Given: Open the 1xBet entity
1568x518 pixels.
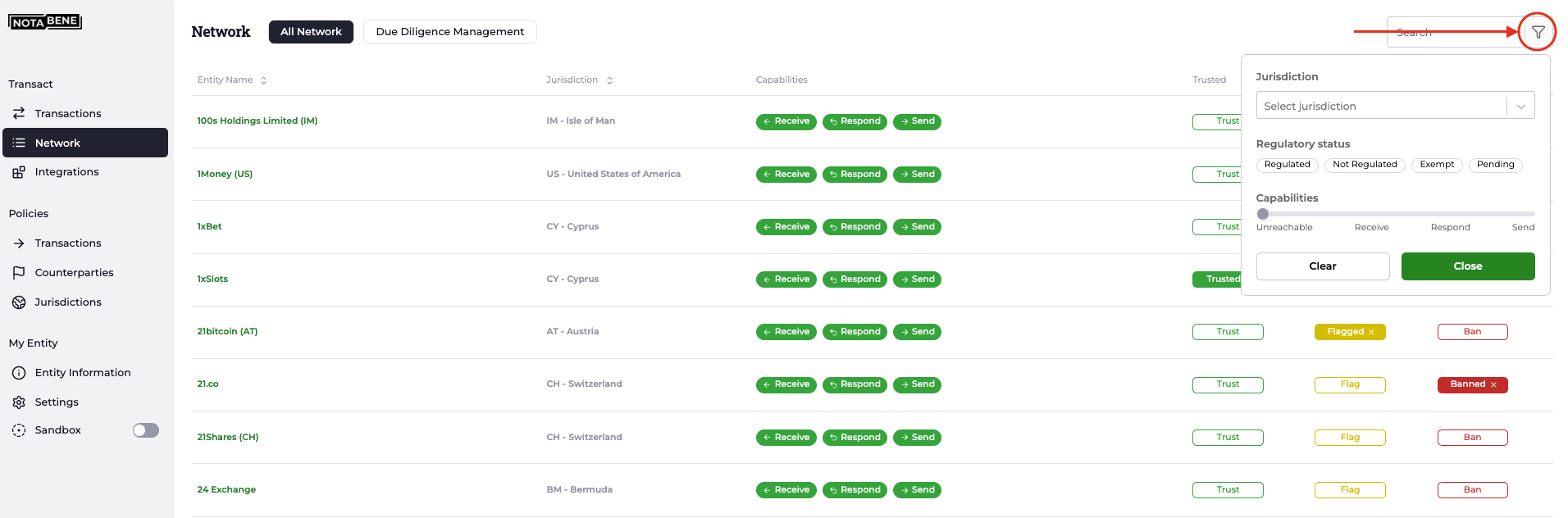Looking at the screenshot, I should point(209,227).
